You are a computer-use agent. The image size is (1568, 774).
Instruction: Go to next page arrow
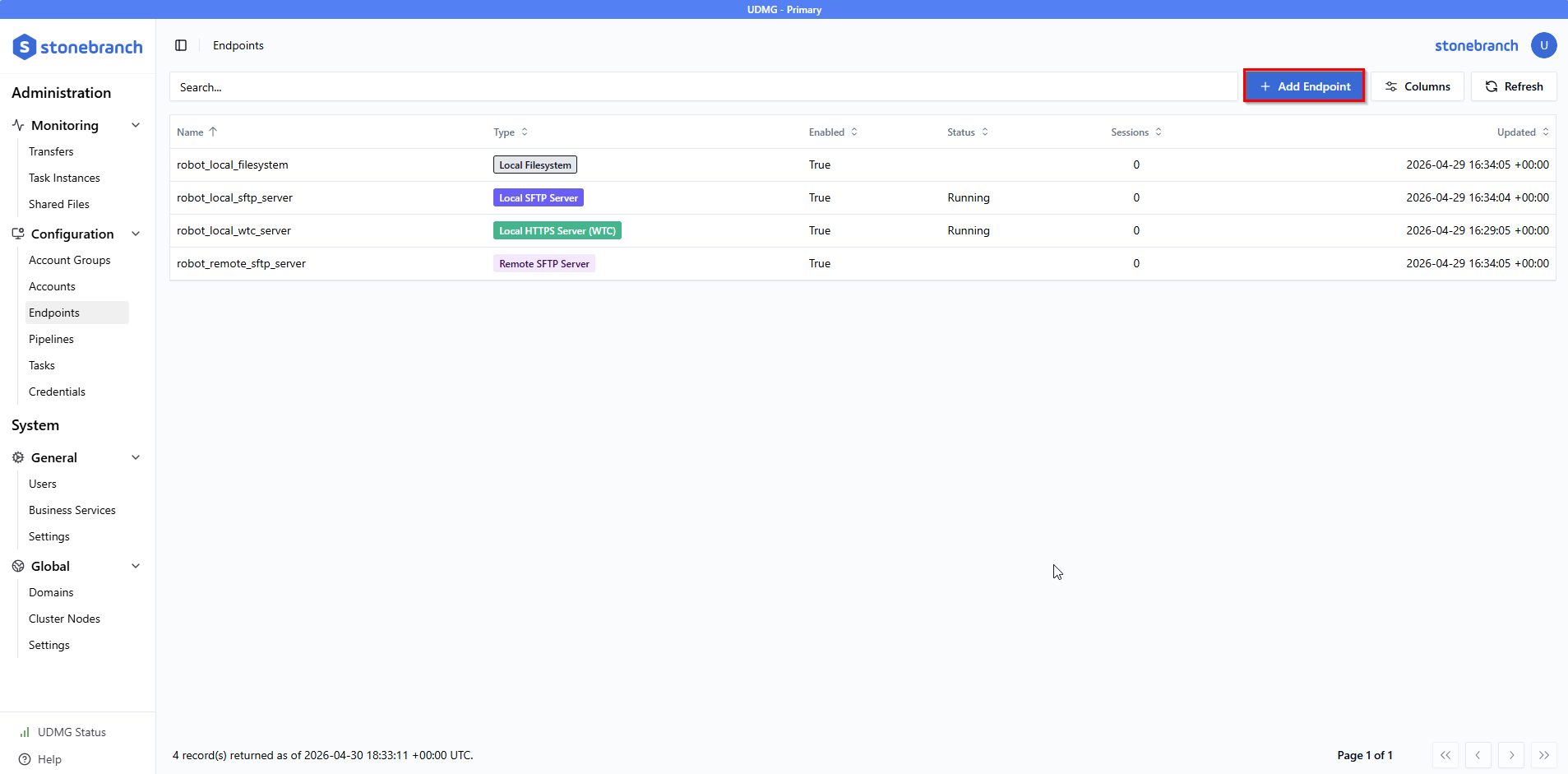1511,755
